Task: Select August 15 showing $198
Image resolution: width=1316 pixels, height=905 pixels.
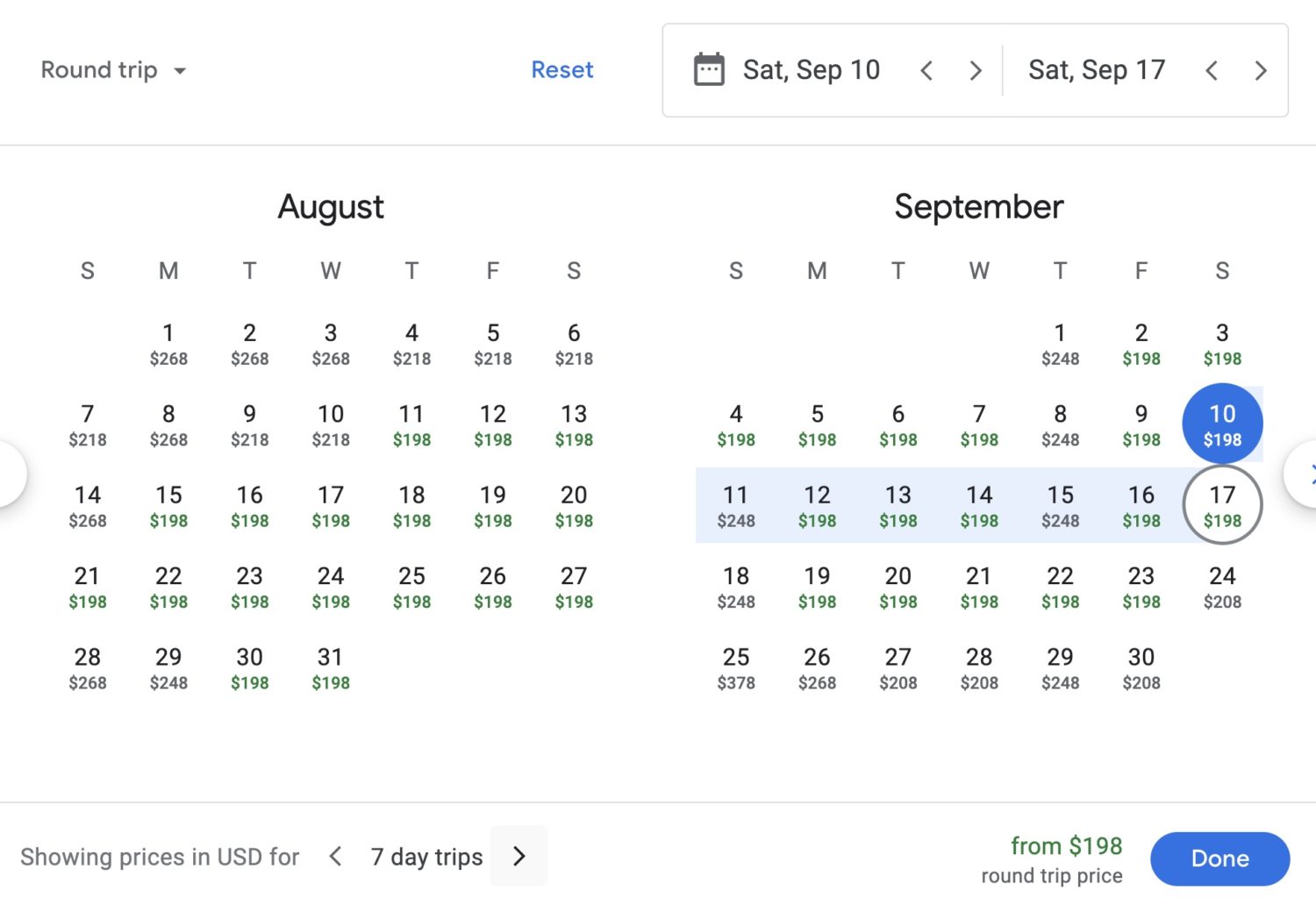Action: pos(168,505)
